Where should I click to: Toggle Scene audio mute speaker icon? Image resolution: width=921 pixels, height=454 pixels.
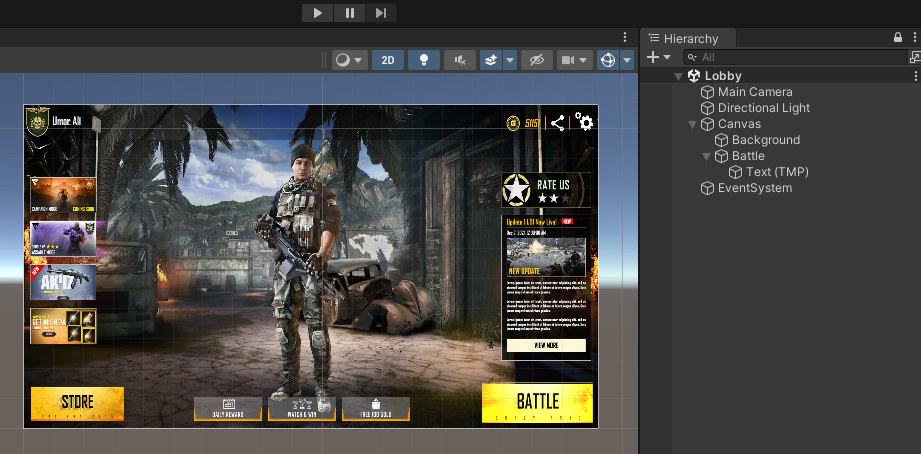click(x=460, y=60)
